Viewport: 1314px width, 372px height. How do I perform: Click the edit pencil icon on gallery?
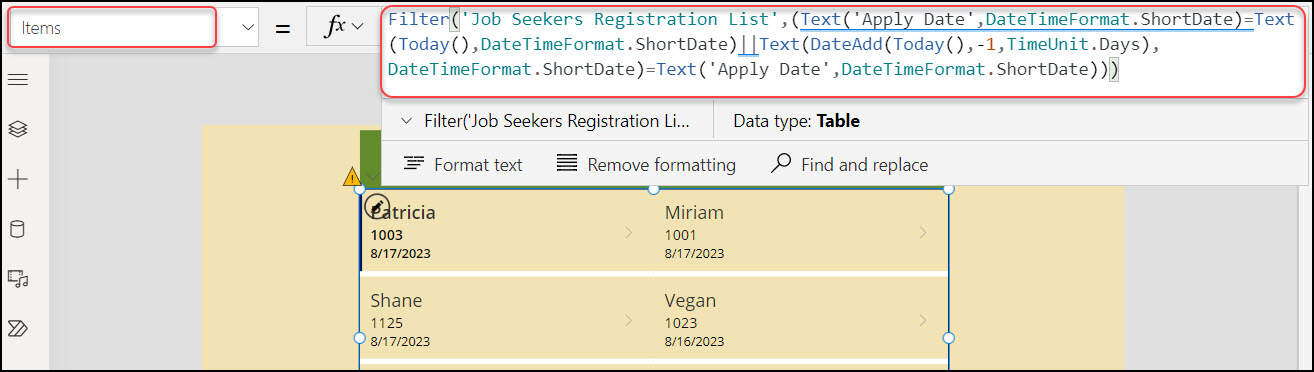pyautogui.click(x=376, y=206)
